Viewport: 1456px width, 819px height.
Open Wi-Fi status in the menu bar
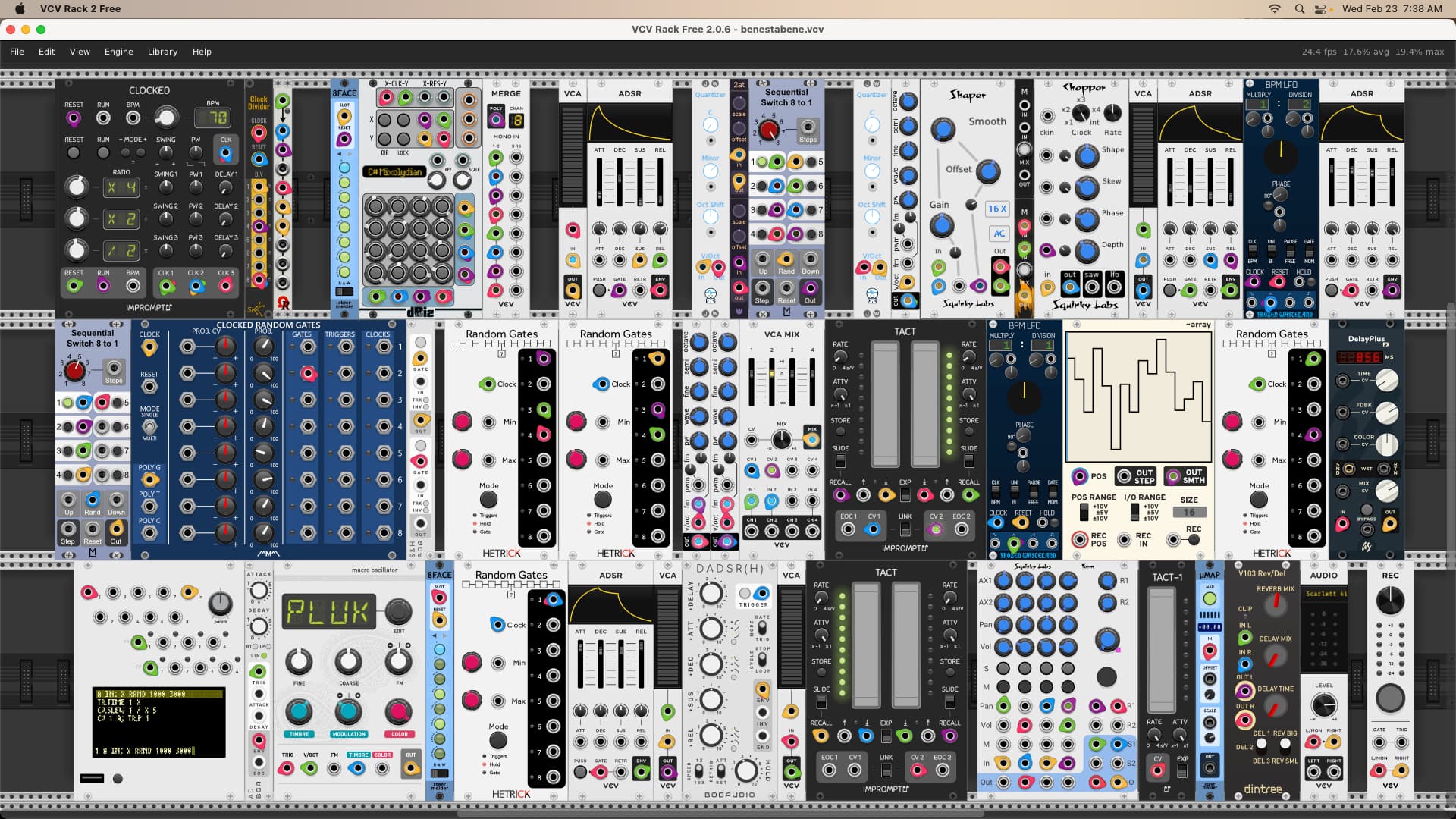coord(1275,8)
